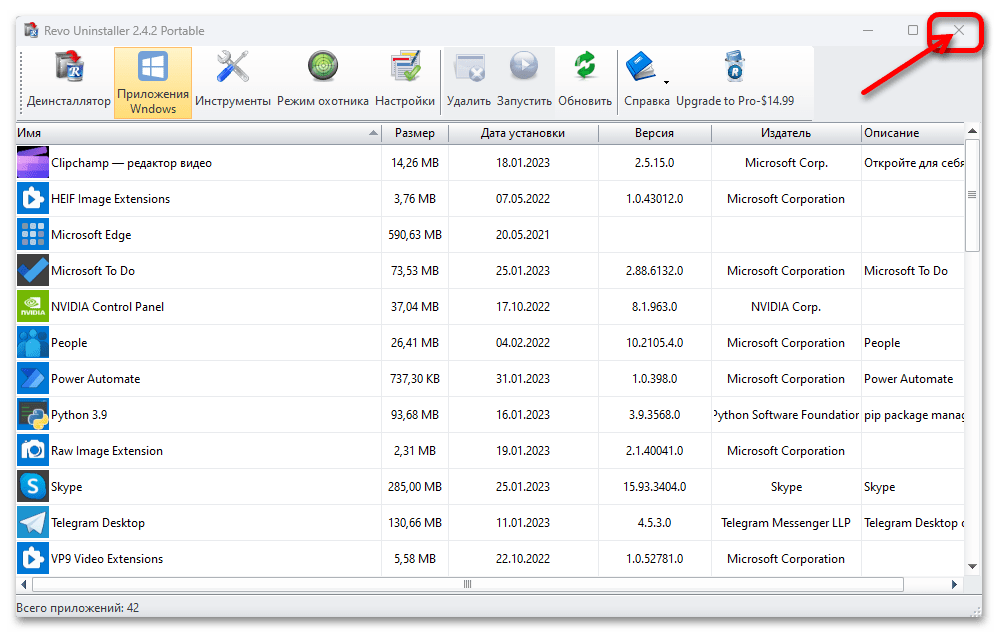Click the vertical scrollbar up arrow
998x633 pixels.
tap(972, 131)
